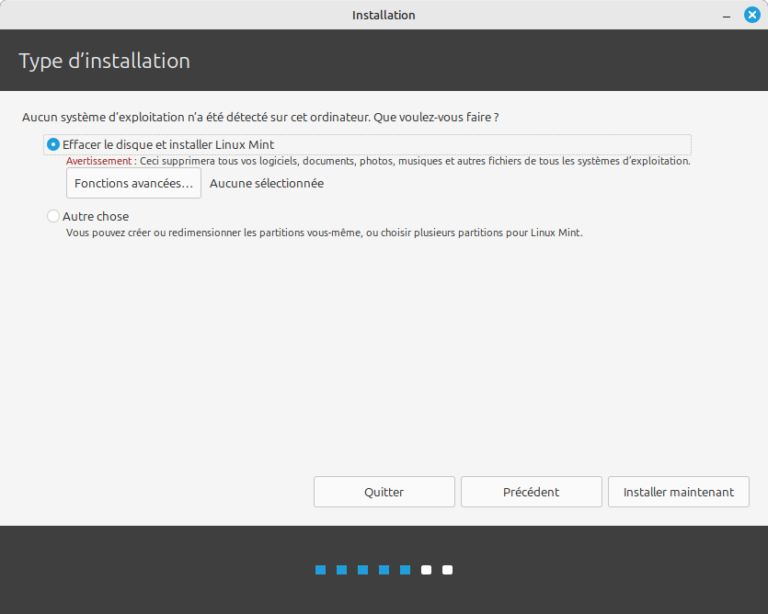
Task: Click the Type d'installation heading
Action: 104,61
